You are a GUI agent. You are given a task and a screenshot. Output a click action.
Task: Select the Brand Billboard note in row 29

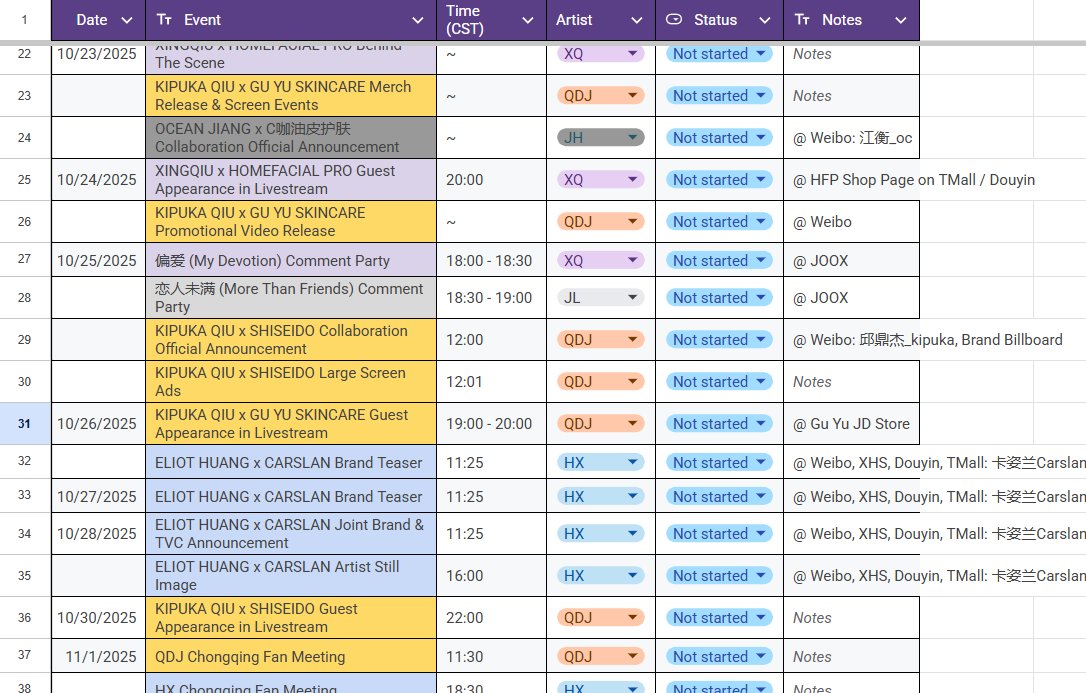[851, 340]
